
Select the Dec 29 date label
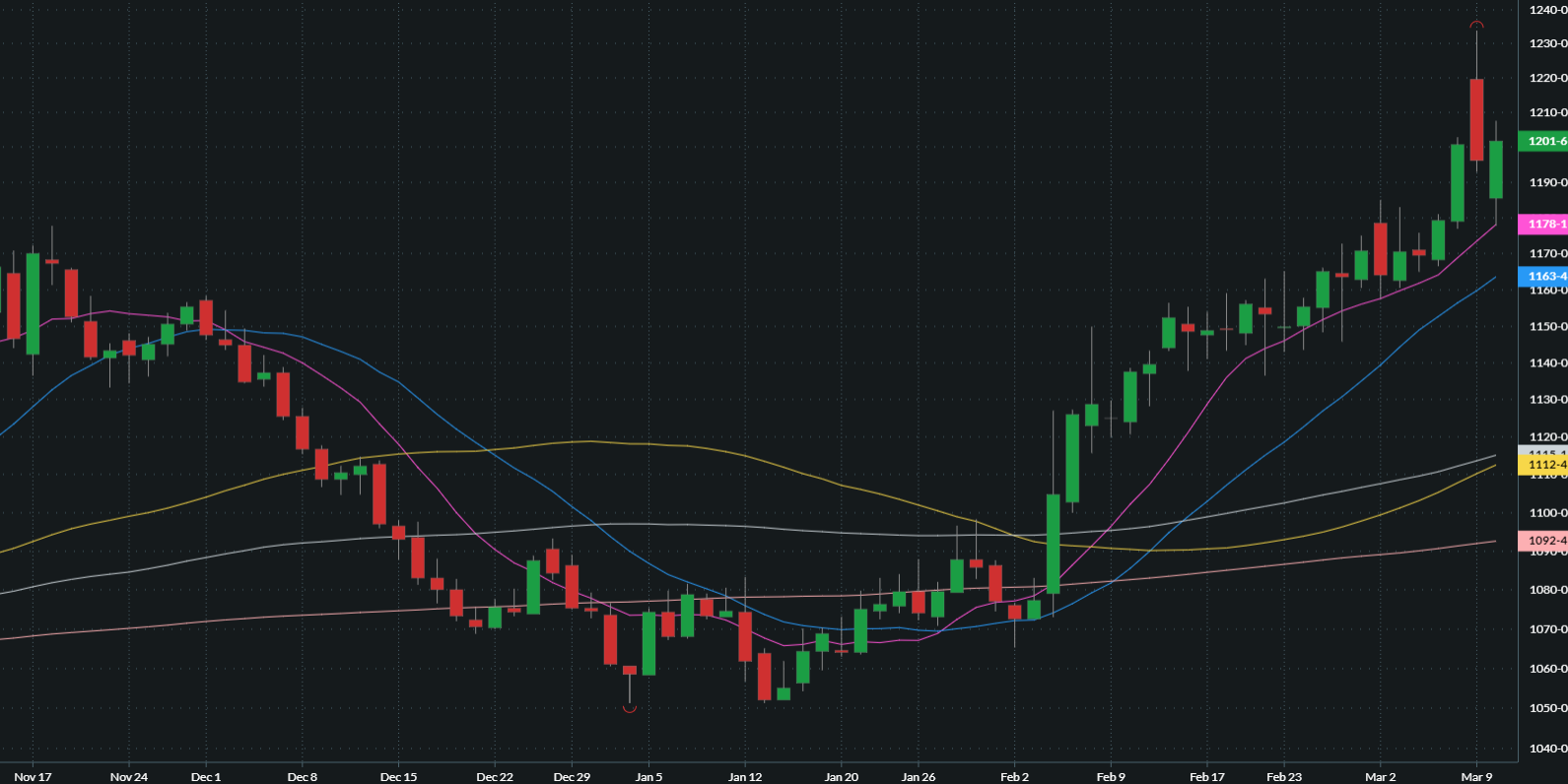point(572,776)
